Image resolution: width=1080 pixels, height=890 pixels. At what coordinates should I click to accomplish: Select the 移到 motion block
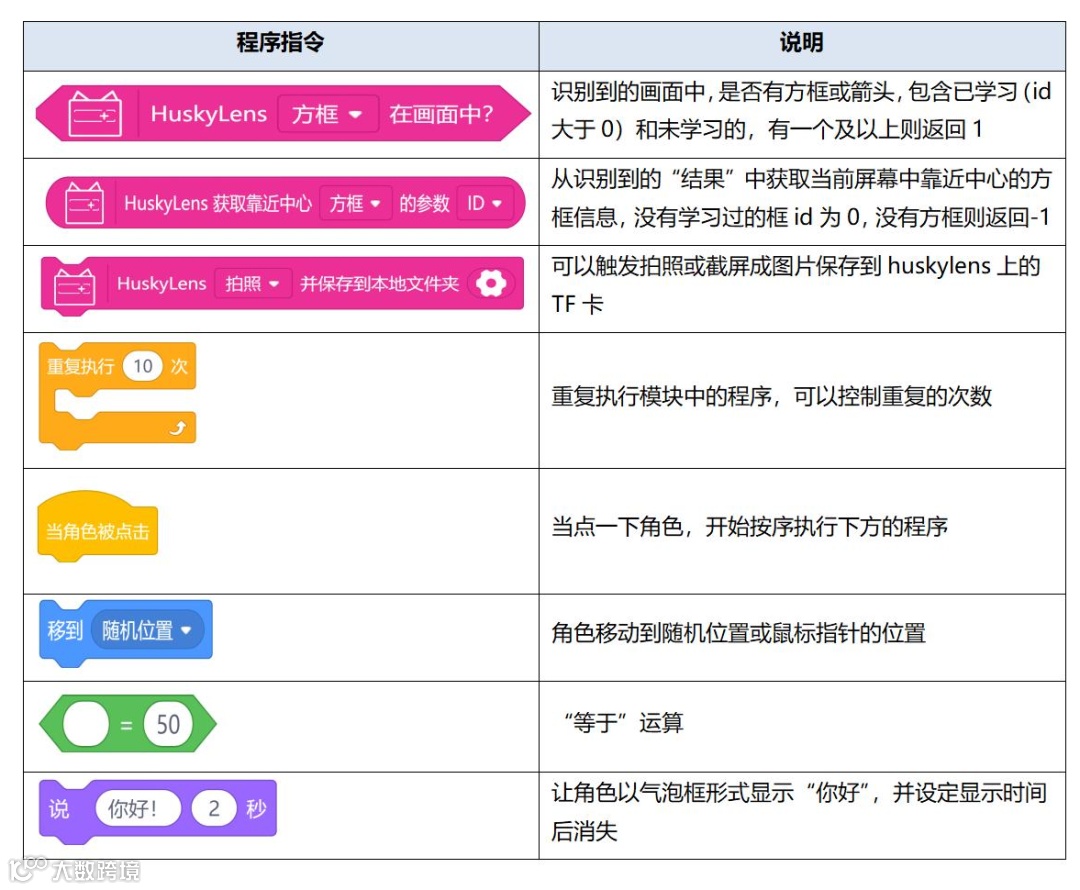point(125,633)
